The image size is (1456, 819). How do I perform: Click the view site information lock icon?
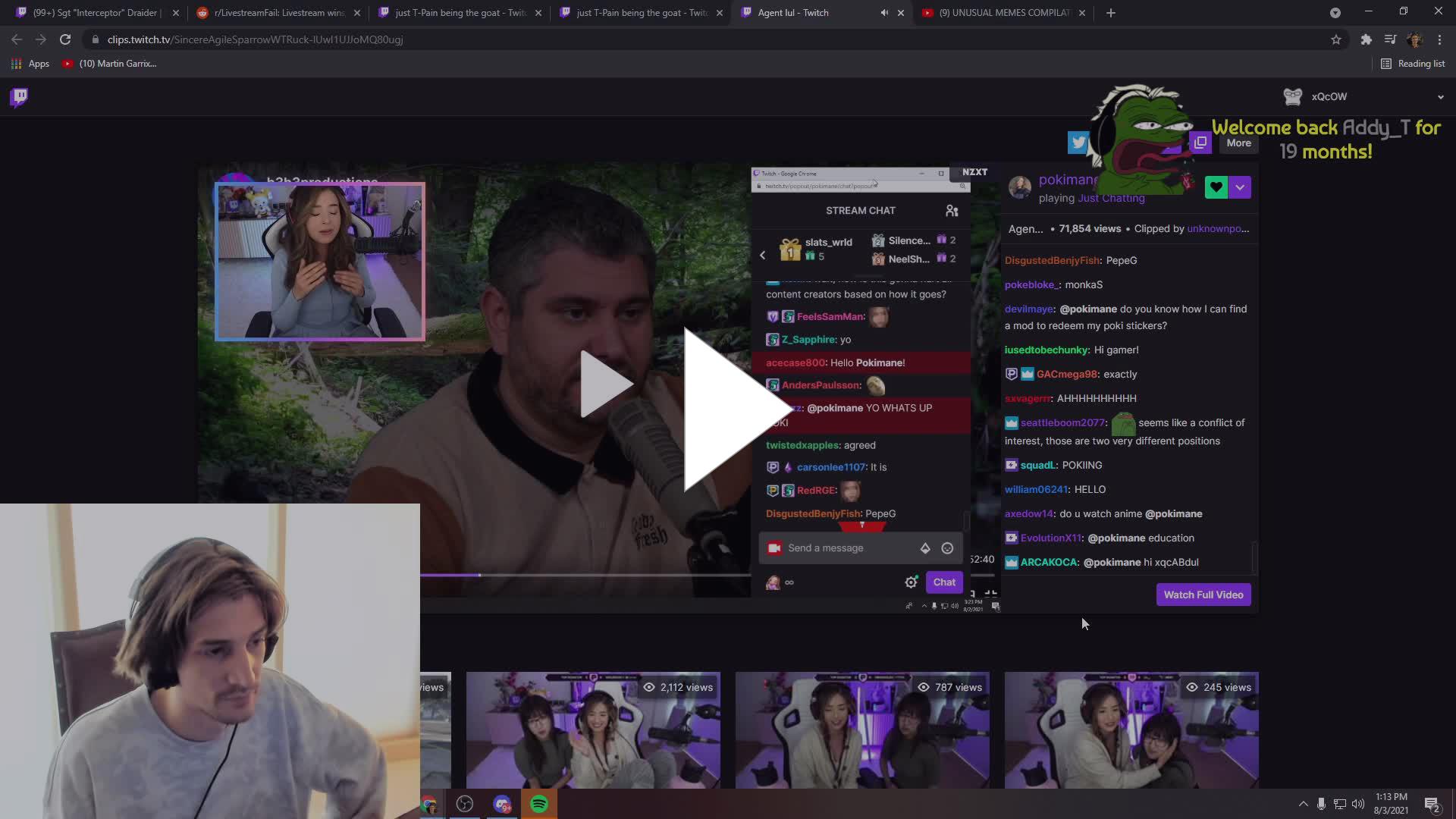click(95, 39)
